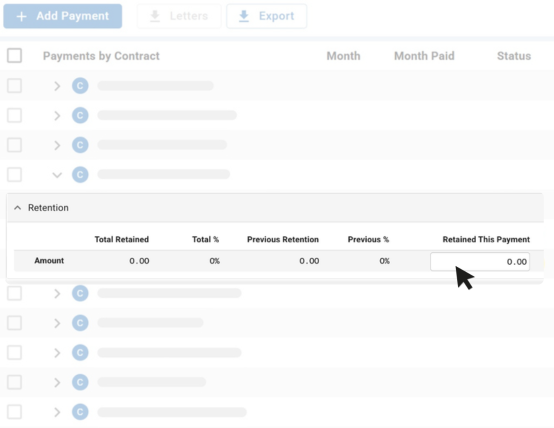
Task: Click the Total % column label
Action: click(205, 239)
